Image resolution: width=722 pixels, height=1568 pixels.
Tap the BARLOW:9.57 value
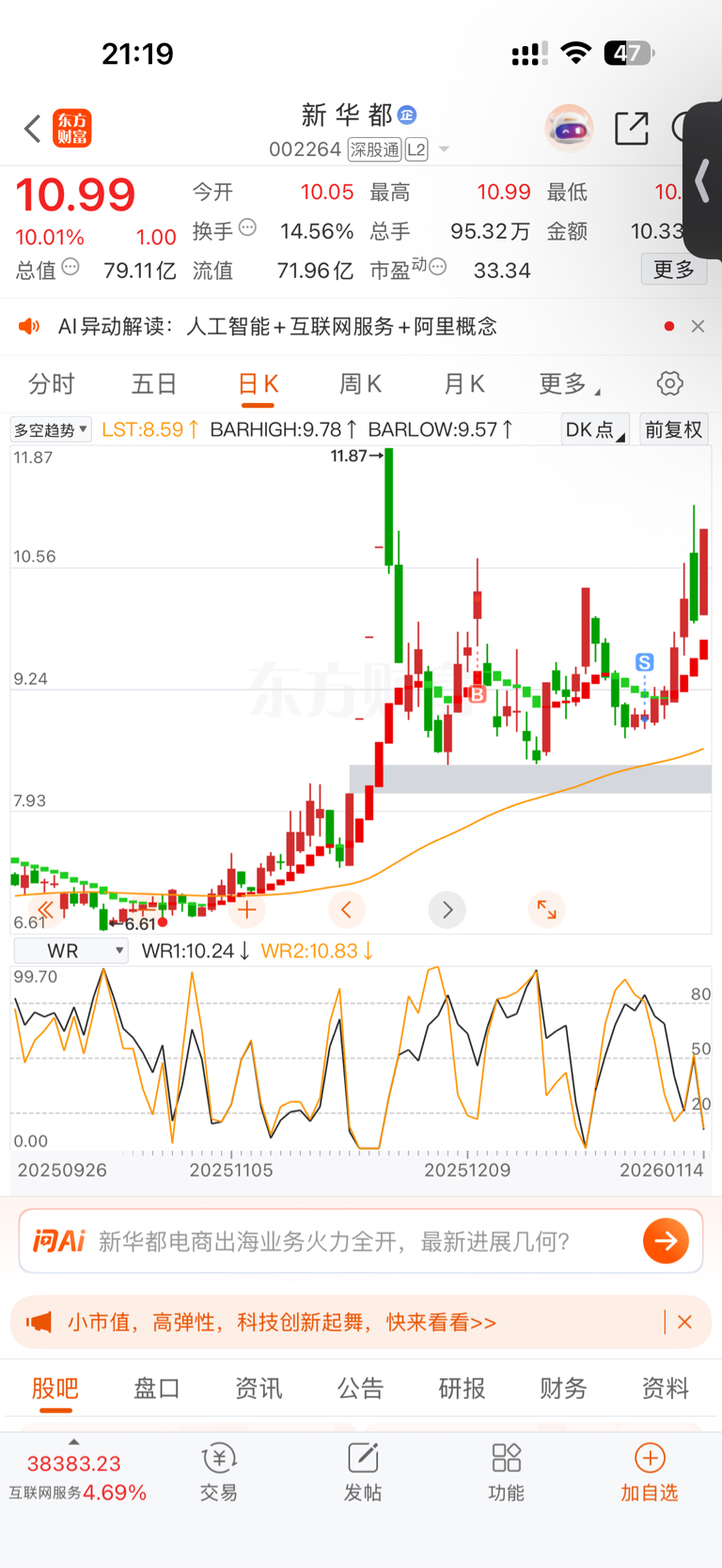pyautogui.click(x=440, y=429)
